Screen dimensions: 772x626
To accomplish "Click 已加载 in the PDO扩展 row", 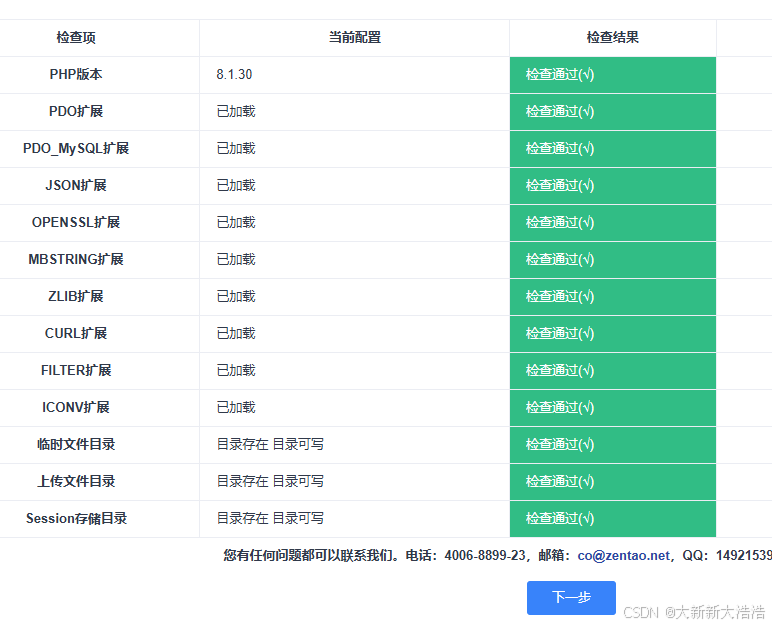I will pos(236,111).
